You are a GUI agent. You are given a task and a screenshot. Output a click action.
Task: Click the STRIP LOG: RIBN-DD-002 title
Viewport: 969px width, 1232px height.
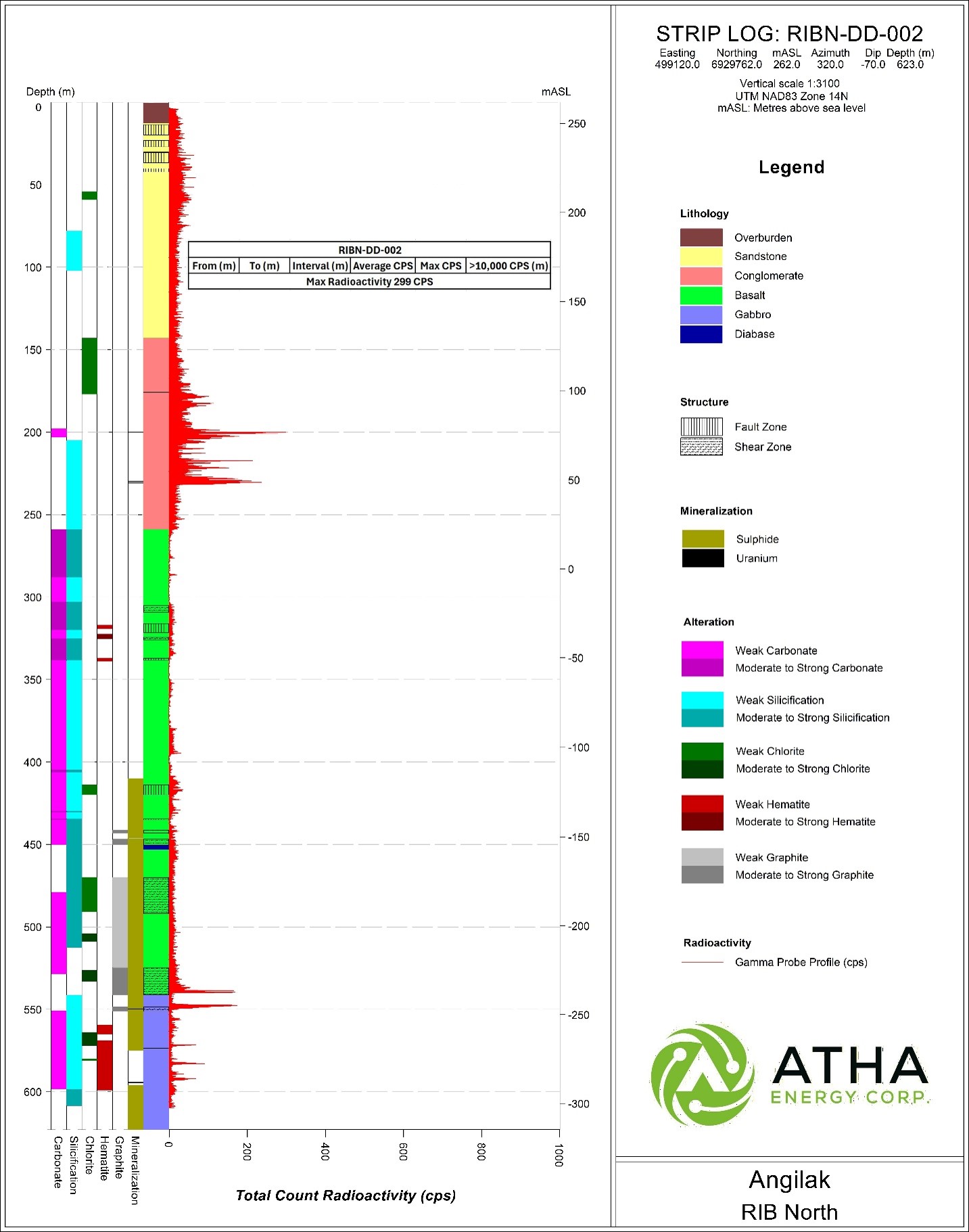(789, 34)
